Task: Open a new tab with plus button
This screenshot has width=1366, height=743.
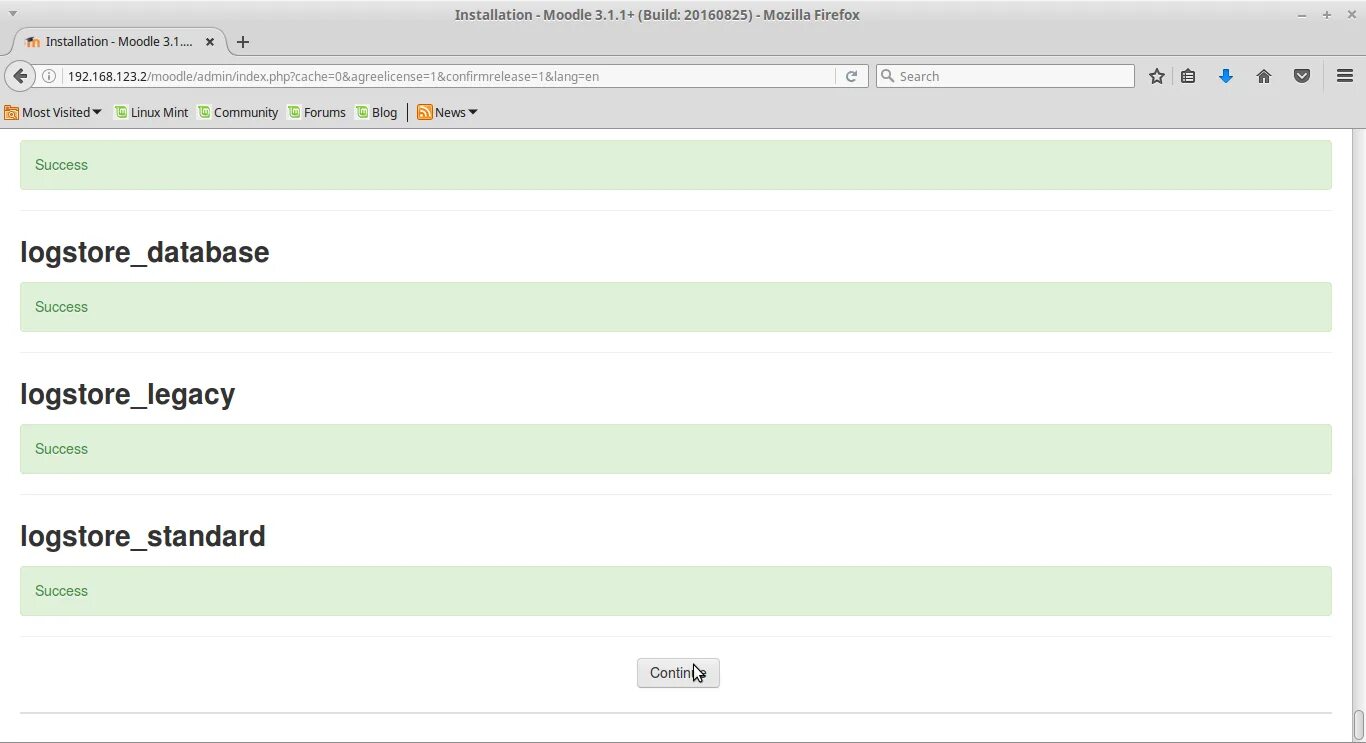Action: click(x=242, y=42)
